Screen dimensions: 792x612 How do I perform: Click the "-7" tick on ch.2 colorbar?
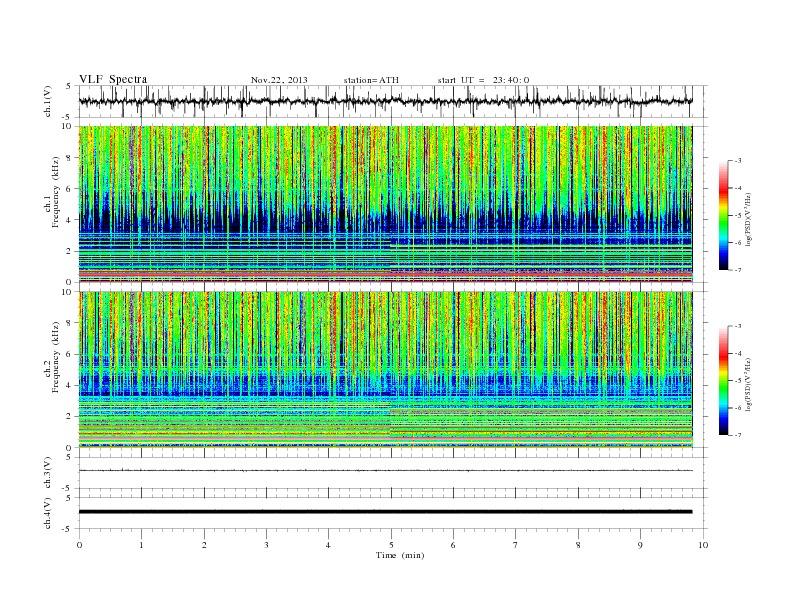[737, 435]
